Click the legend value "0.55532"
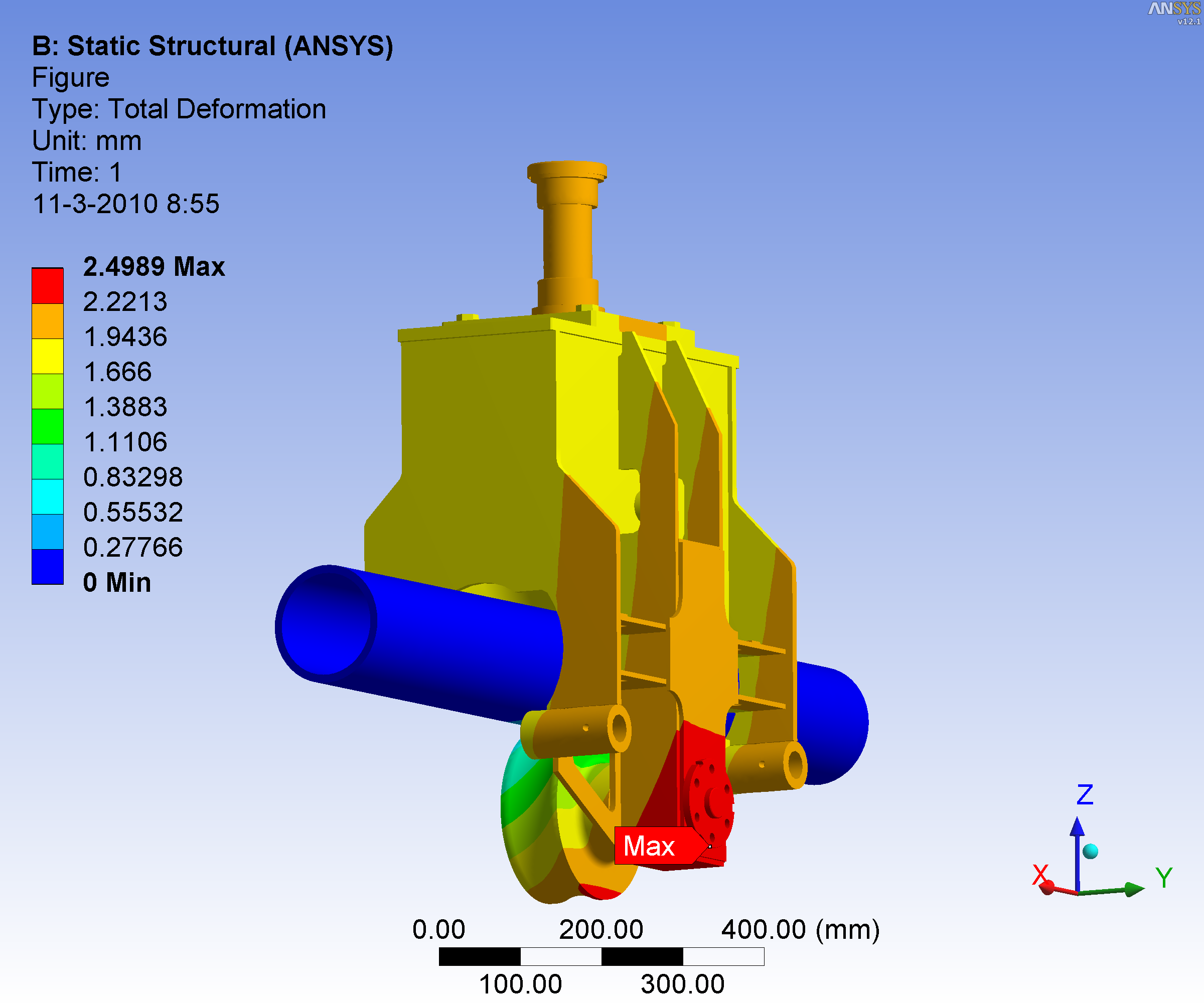 pyautogui.click(x=133, y=512)
